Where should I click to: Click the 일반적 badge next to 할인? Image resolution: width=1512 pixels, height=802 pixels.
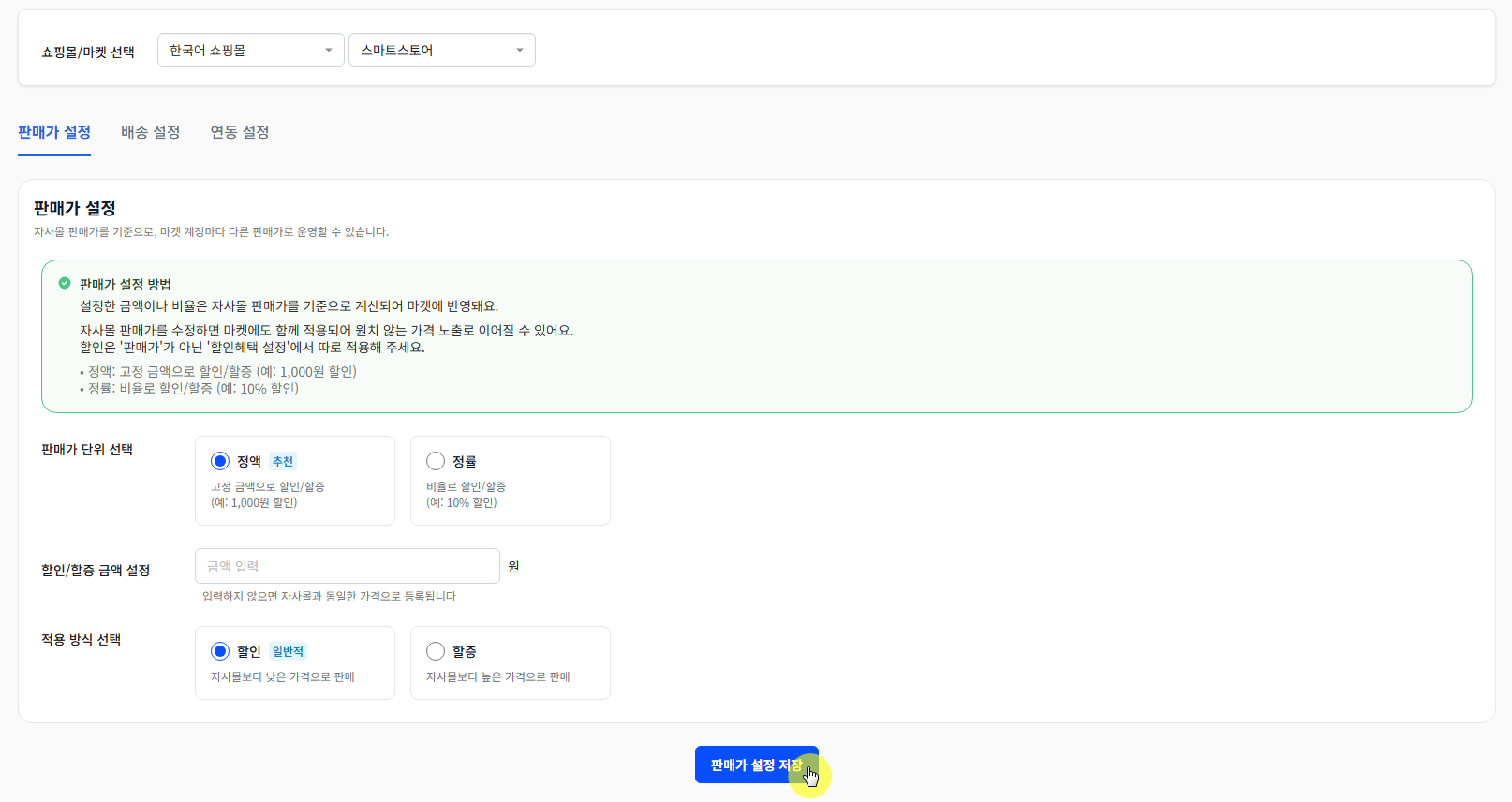(x=288, y=651)
